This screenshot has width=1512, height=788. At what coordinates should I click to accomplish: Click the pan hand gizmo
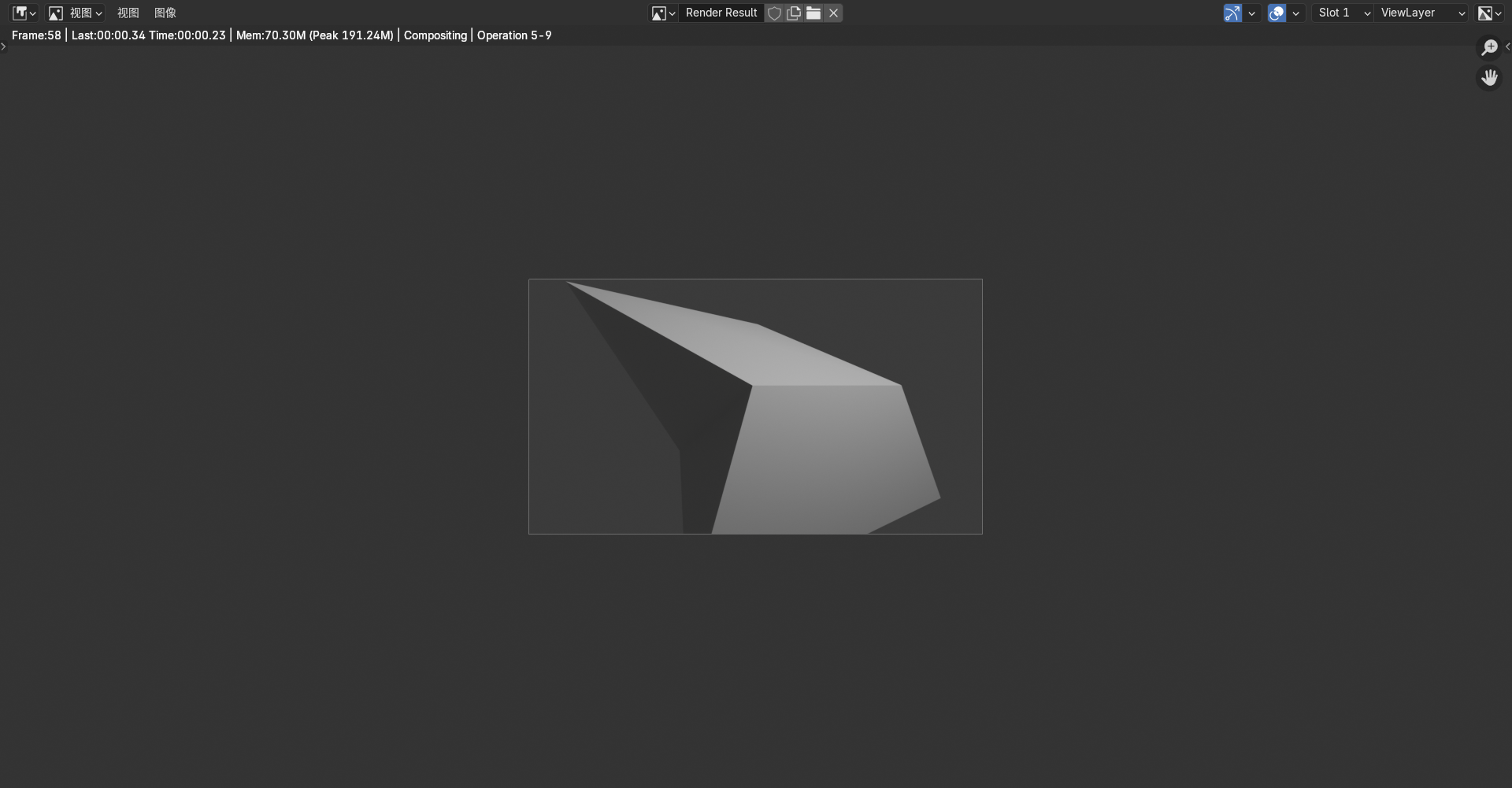coord(1488,78)
